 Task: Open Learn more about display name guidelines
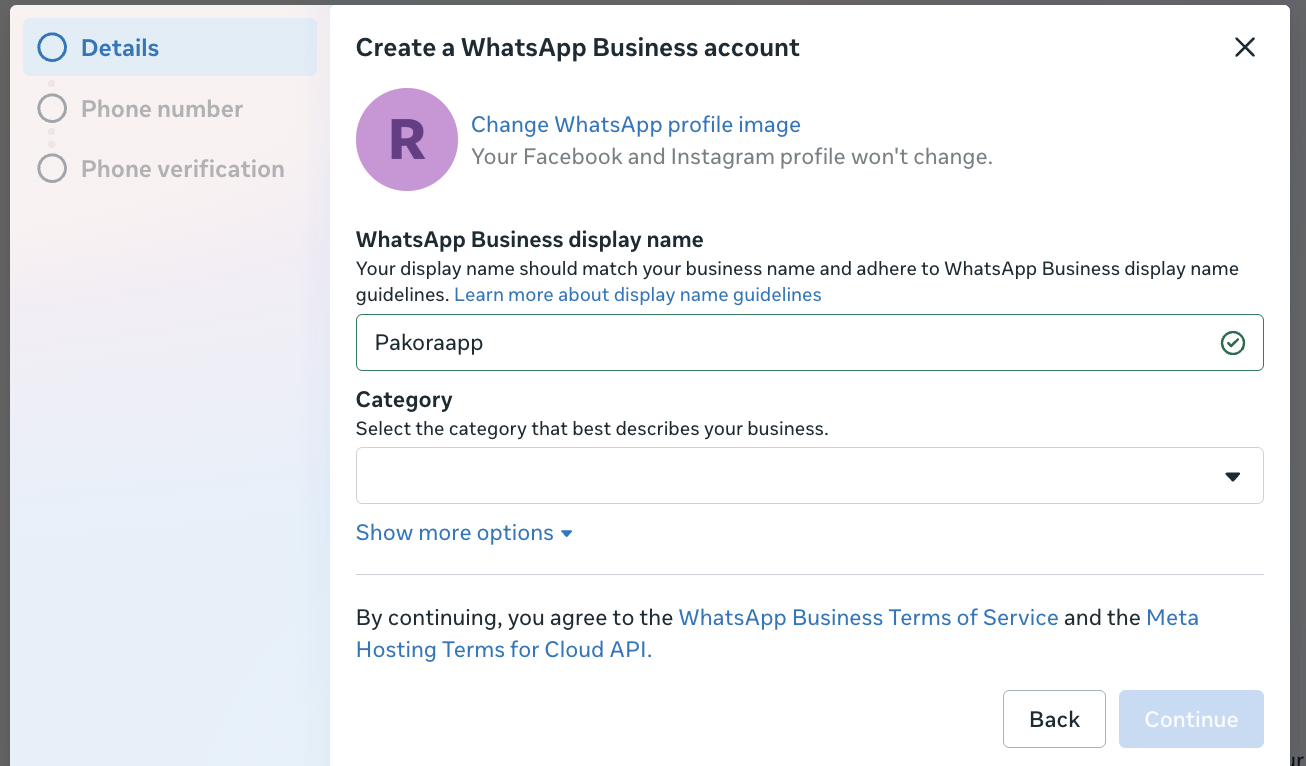click(638, 295)
